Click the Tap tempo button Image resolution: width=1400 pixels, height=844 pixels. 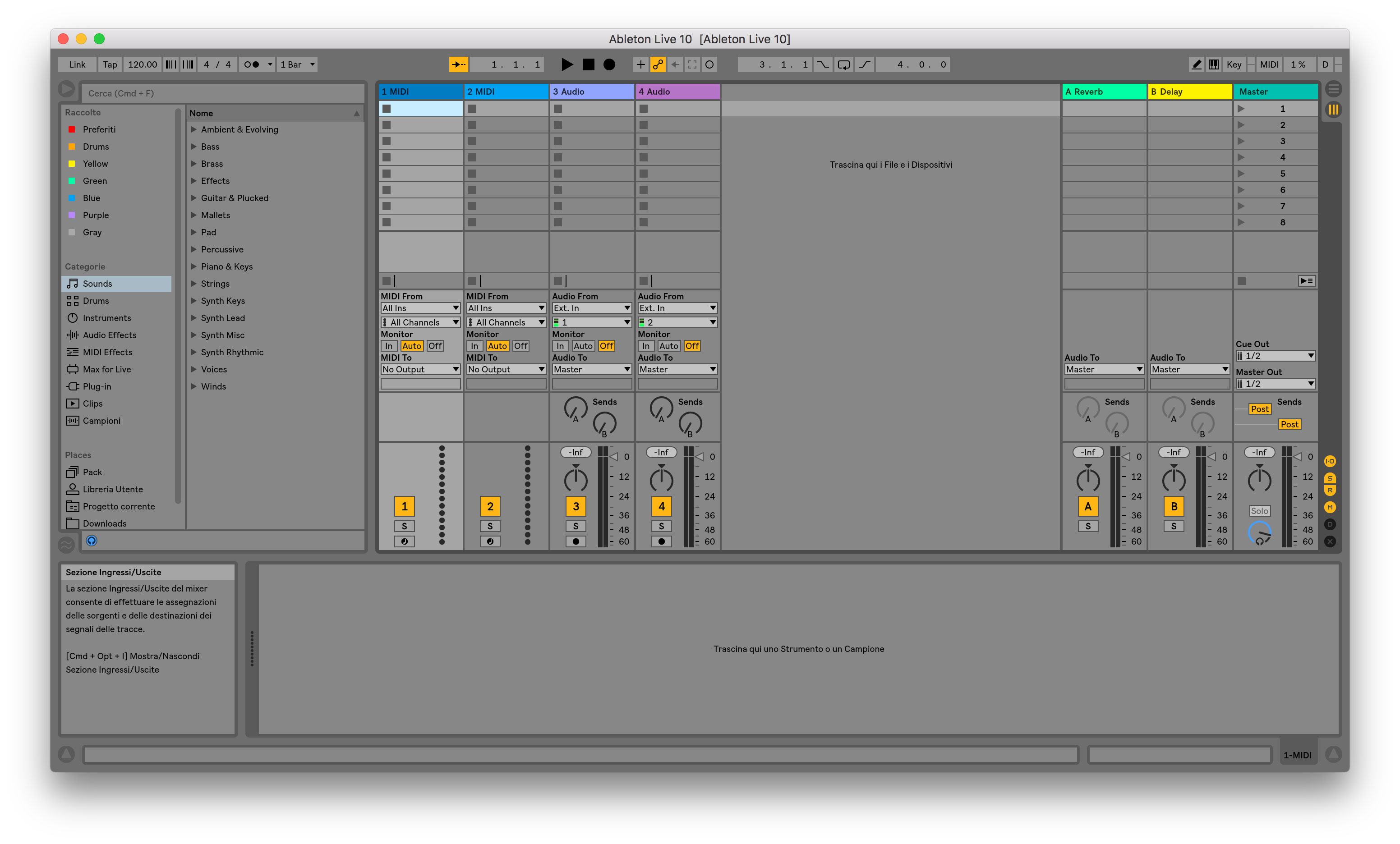[x=110, y=65]
